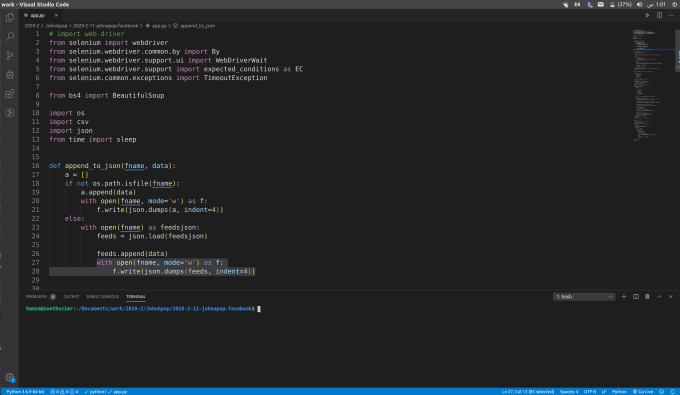Split the editor to the right

pos(659,15)
